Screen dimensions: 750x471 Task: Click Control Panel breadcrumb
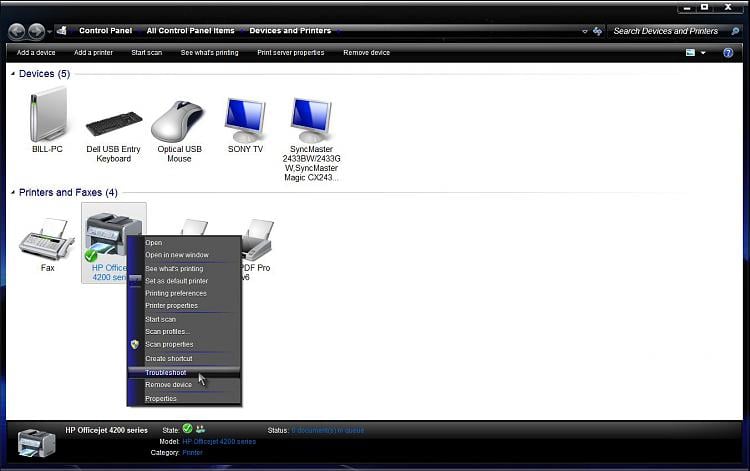(105, 31)
